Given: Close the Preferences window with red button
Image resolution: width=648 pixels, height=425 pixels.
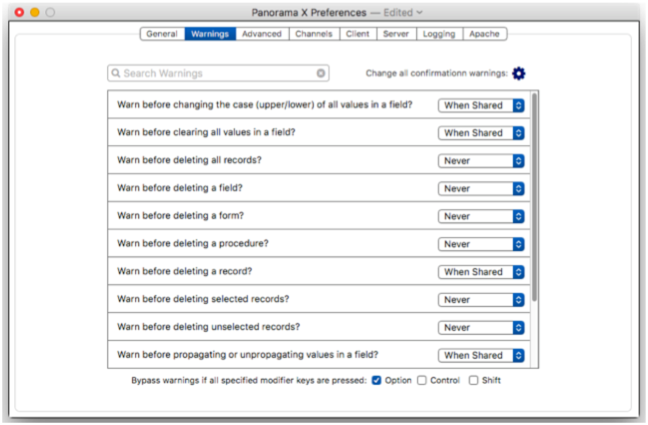Looking at the screenshot, I should point(19,12).
